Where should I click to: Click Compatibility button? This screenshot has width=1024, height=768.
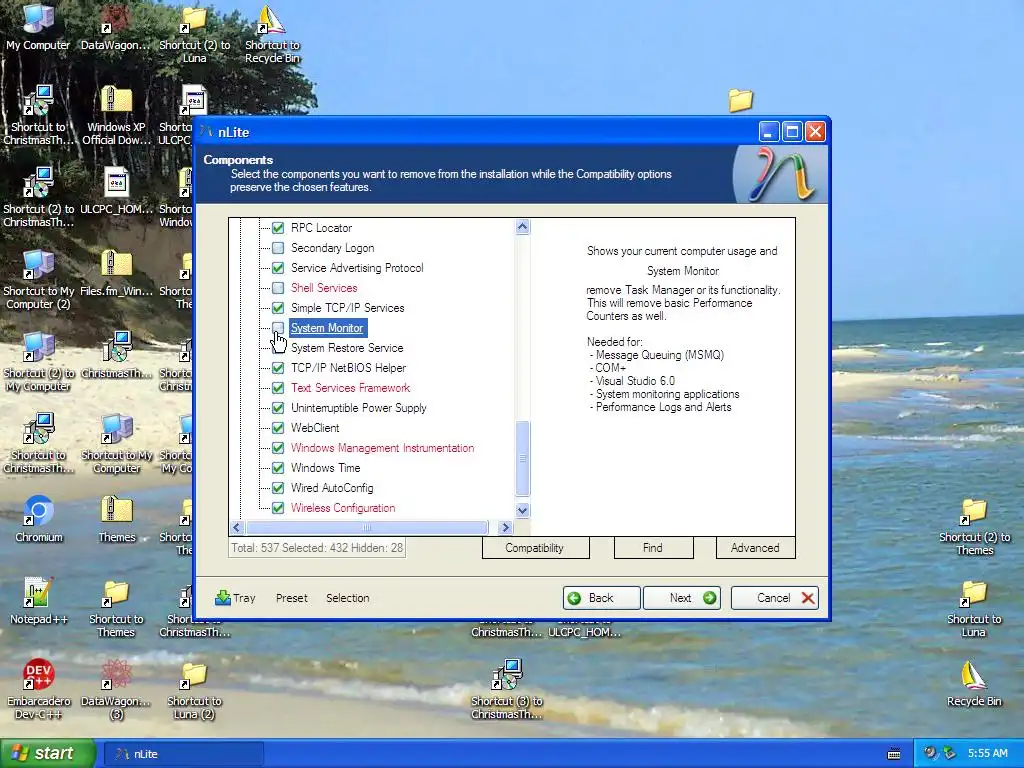tap(535, 548)
